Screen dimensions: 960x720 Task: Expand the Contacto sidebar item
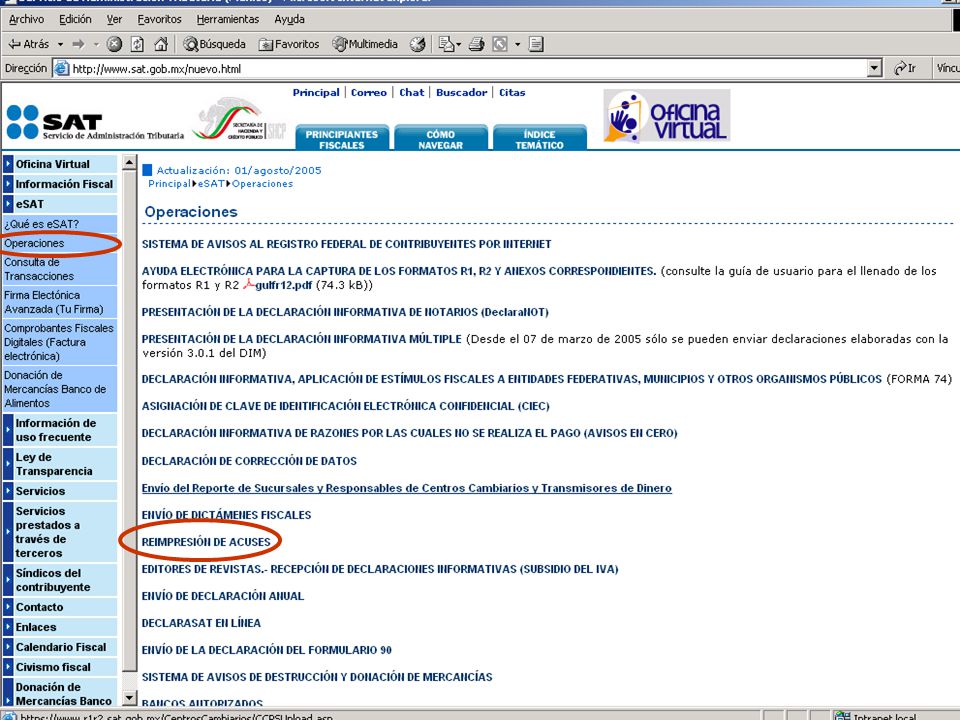[x=59, y=607]
